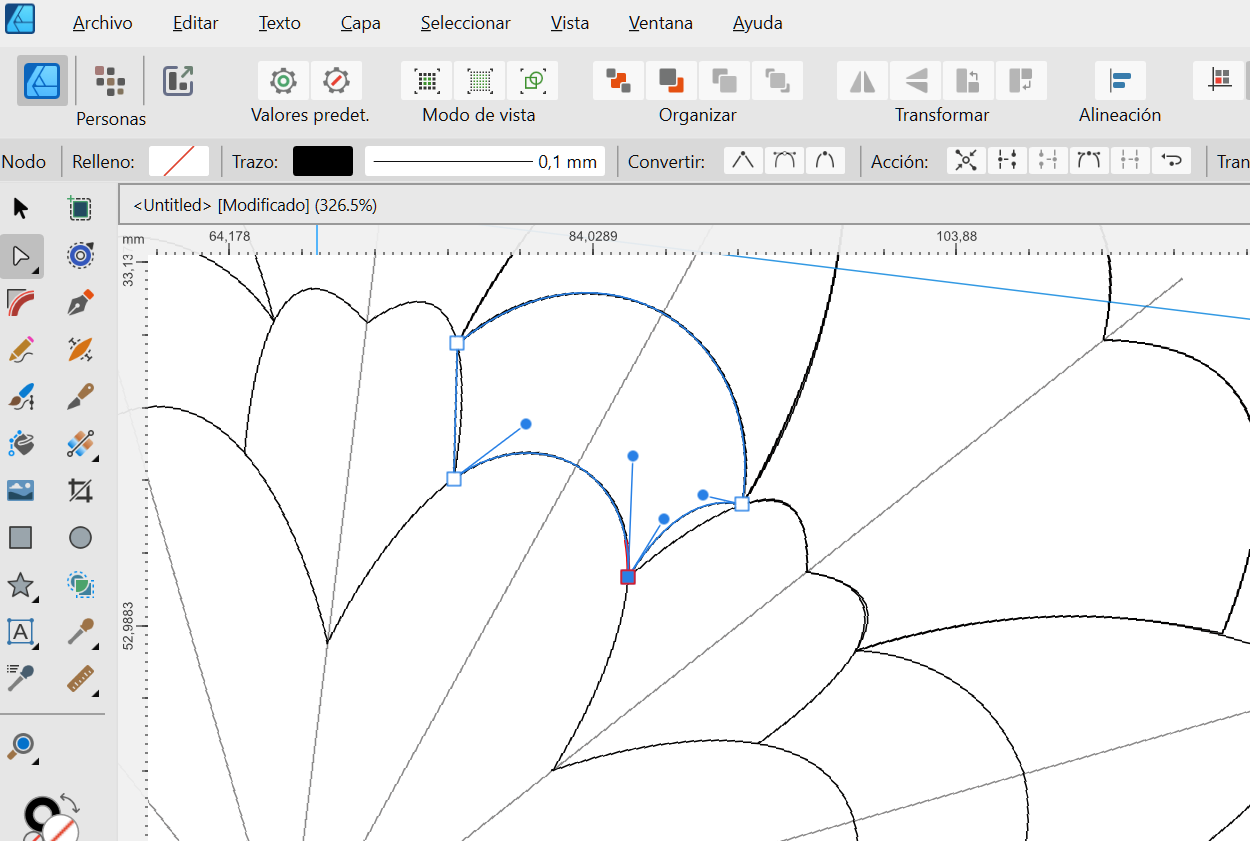The height and width of the screenshot is (841, 1250).
Task: Switch to Export Persona
Action: (178, 81)
